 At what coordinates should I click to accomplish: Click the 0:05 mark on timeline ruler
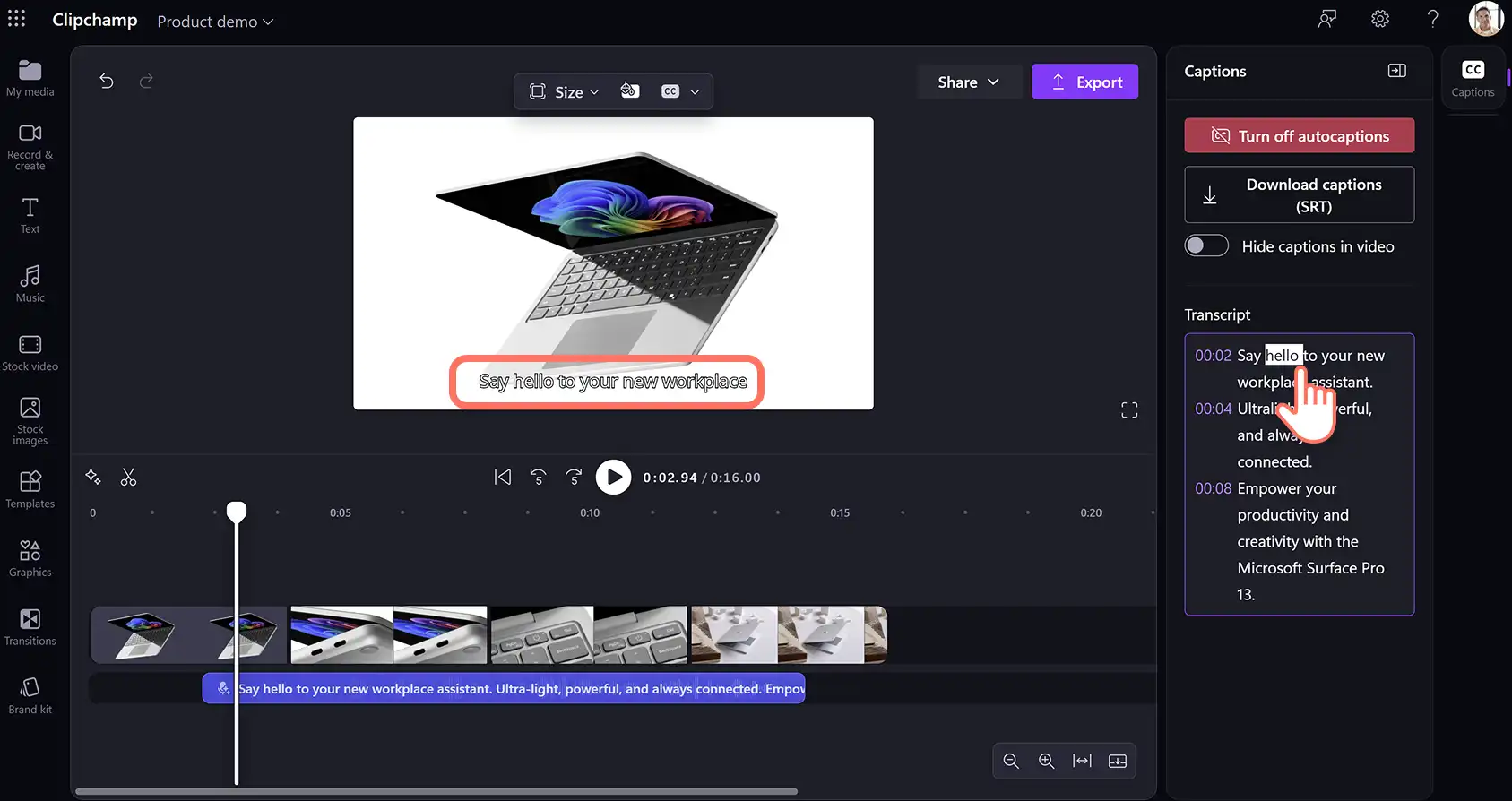(x=341, y=512)
